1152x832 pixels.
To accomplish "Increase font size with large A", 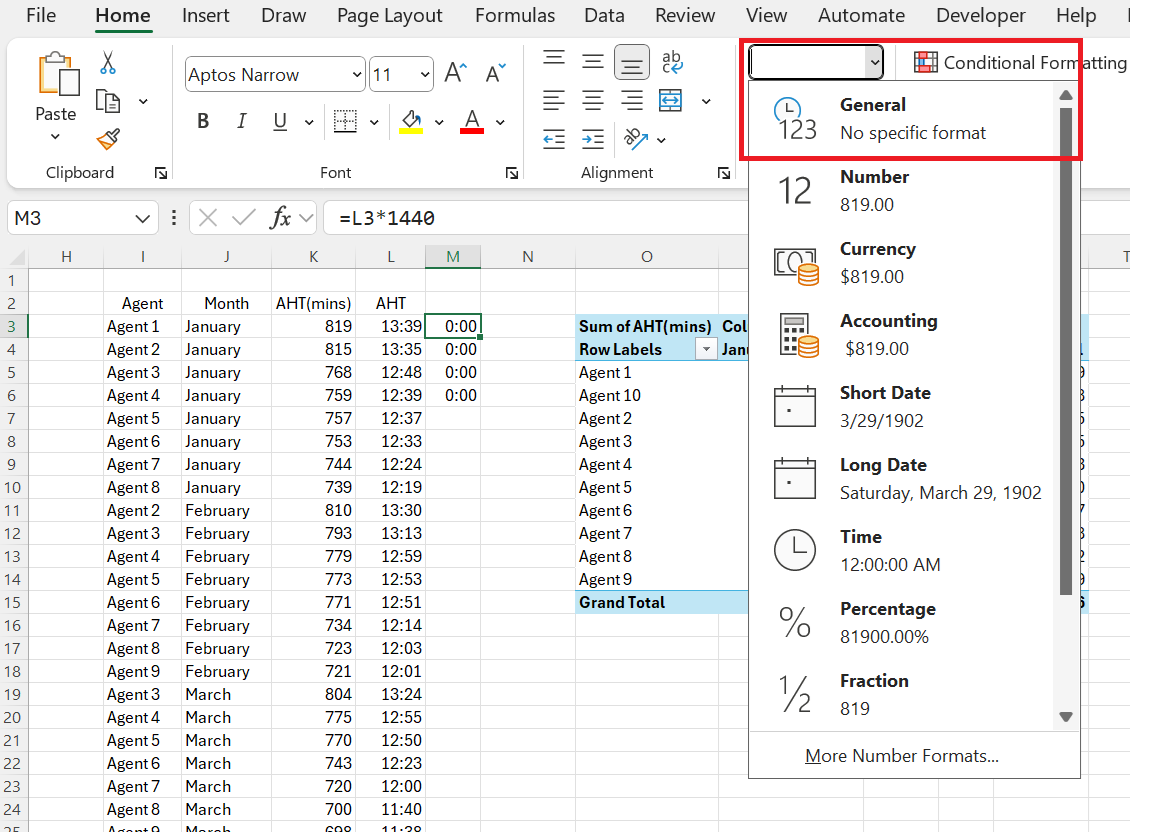I will pos(456,73).
